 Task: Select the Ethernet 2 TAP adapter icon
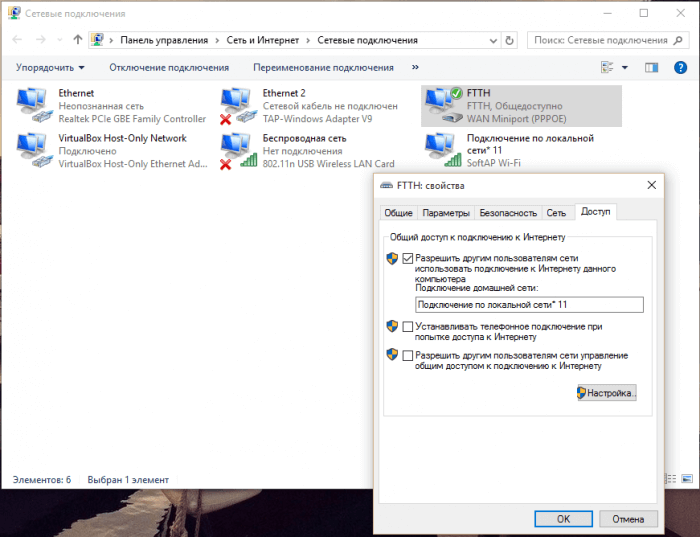point(238,105)
